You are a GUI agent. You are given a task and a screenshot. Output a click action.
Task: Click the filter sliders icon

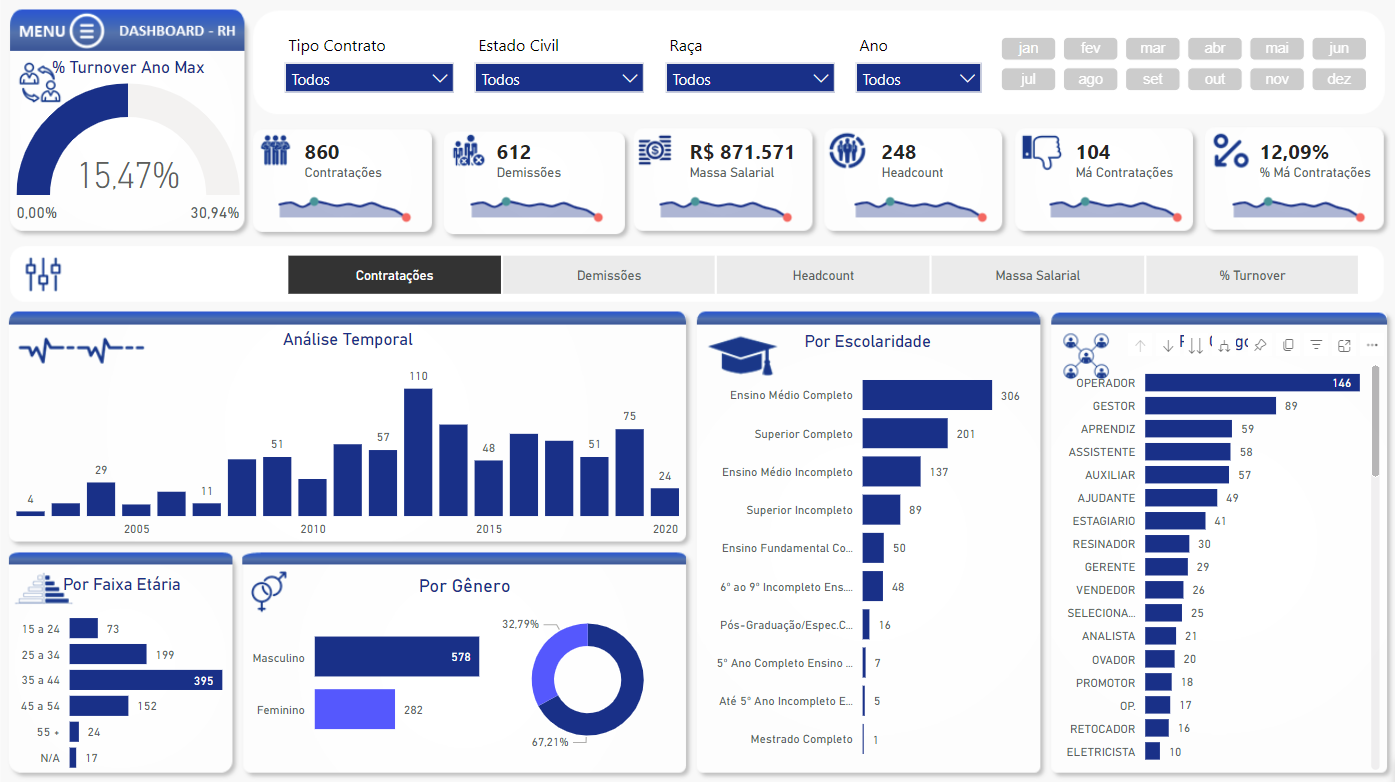(x=43, y=274)
